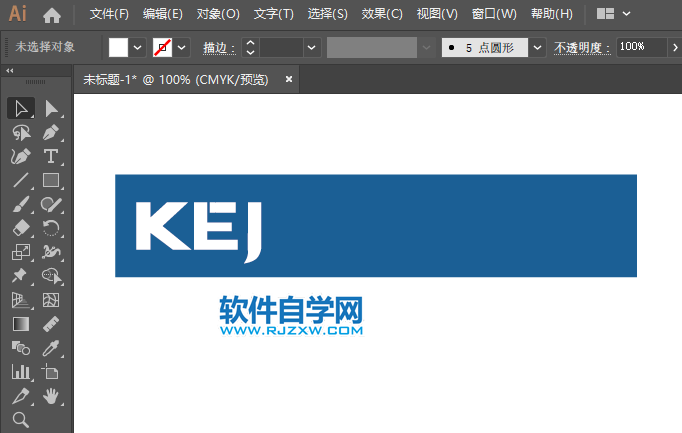Select the Warp tool

[51, 252]
